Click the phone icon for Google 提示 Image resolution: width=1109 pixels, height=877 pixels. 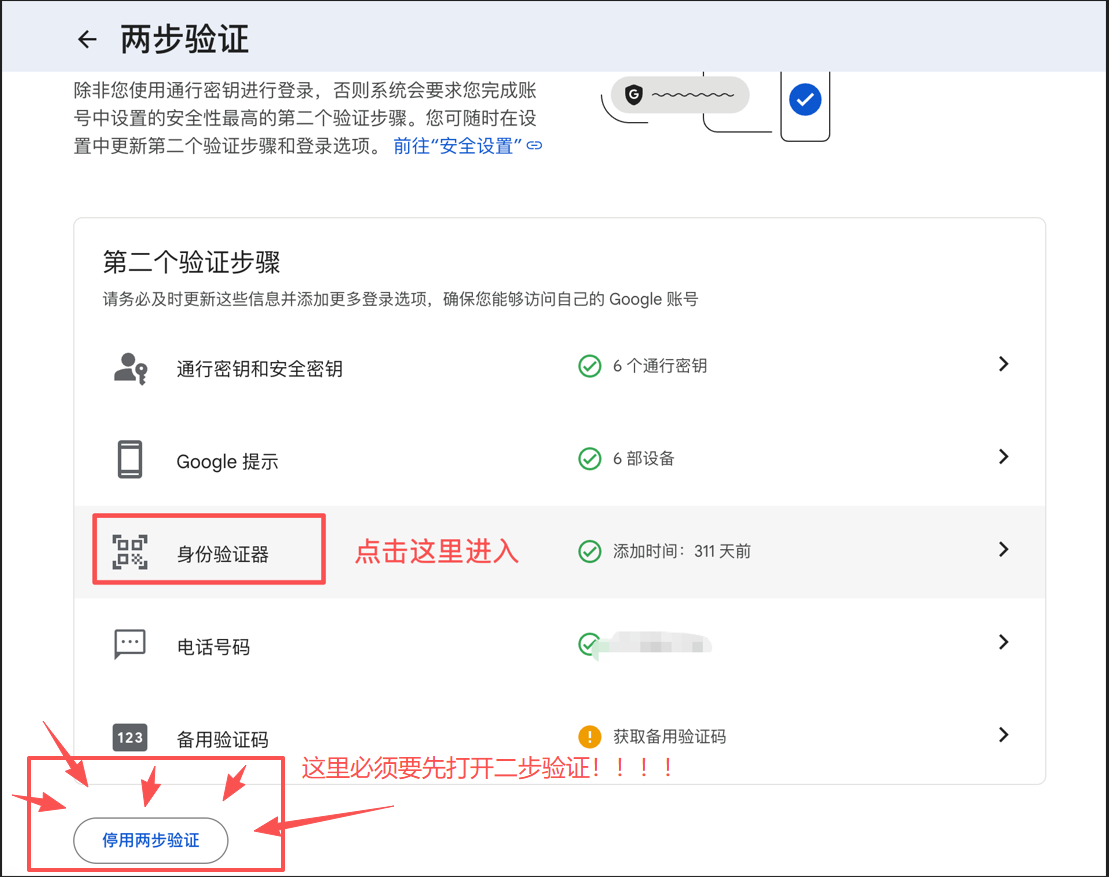pyautogui.click(x=130, y=460)
